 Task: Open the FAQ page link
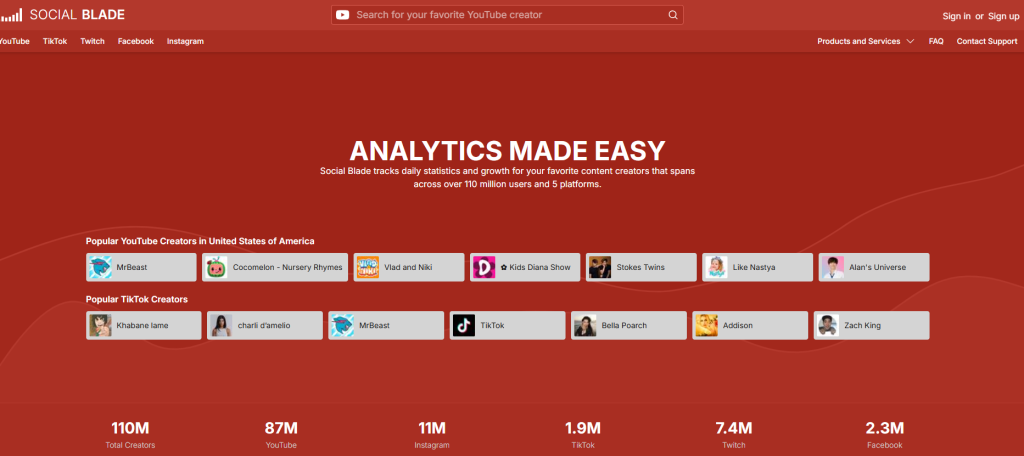click(935, 41)
